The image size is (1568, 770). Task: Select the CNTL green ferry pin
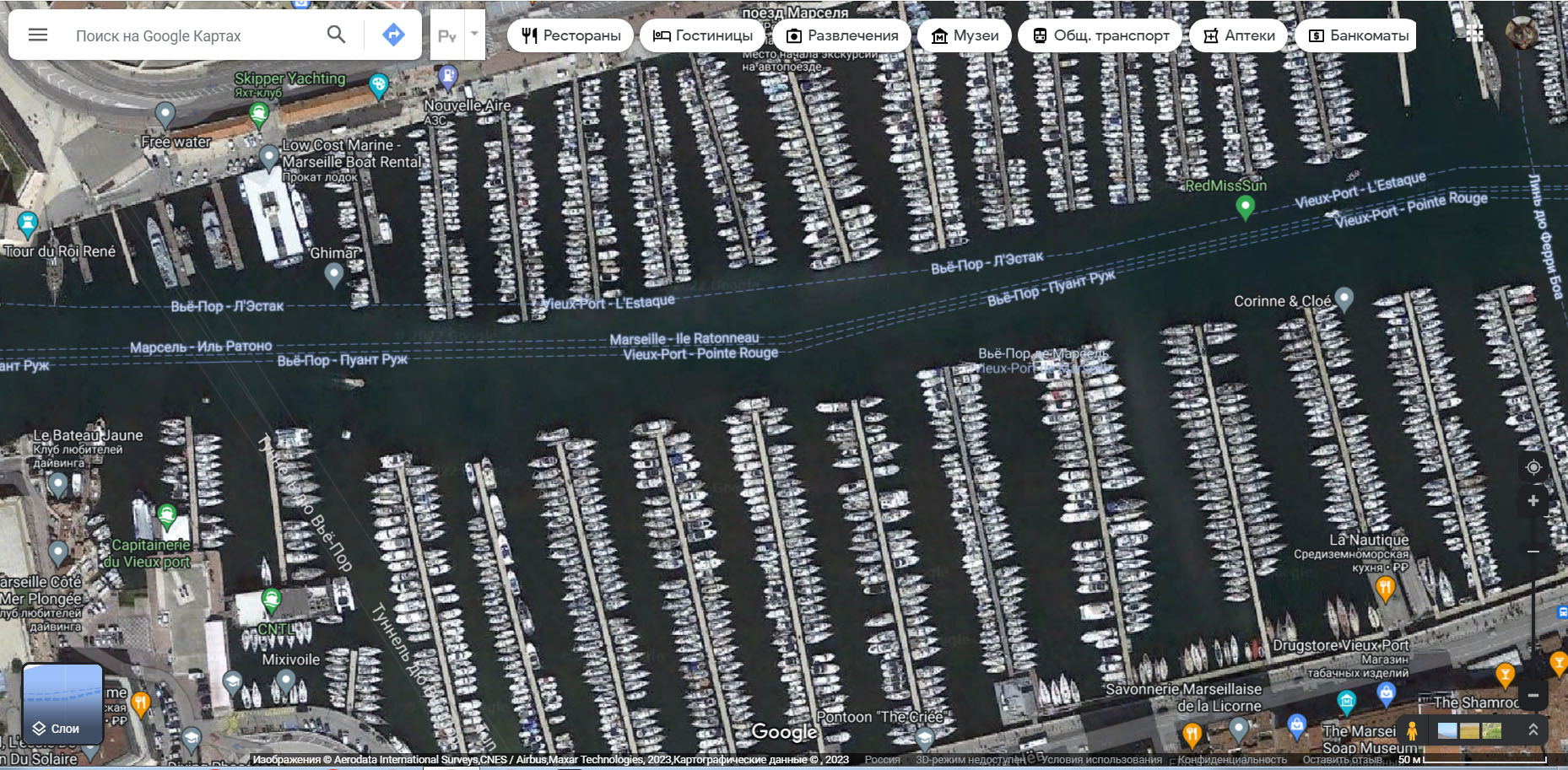271,600
